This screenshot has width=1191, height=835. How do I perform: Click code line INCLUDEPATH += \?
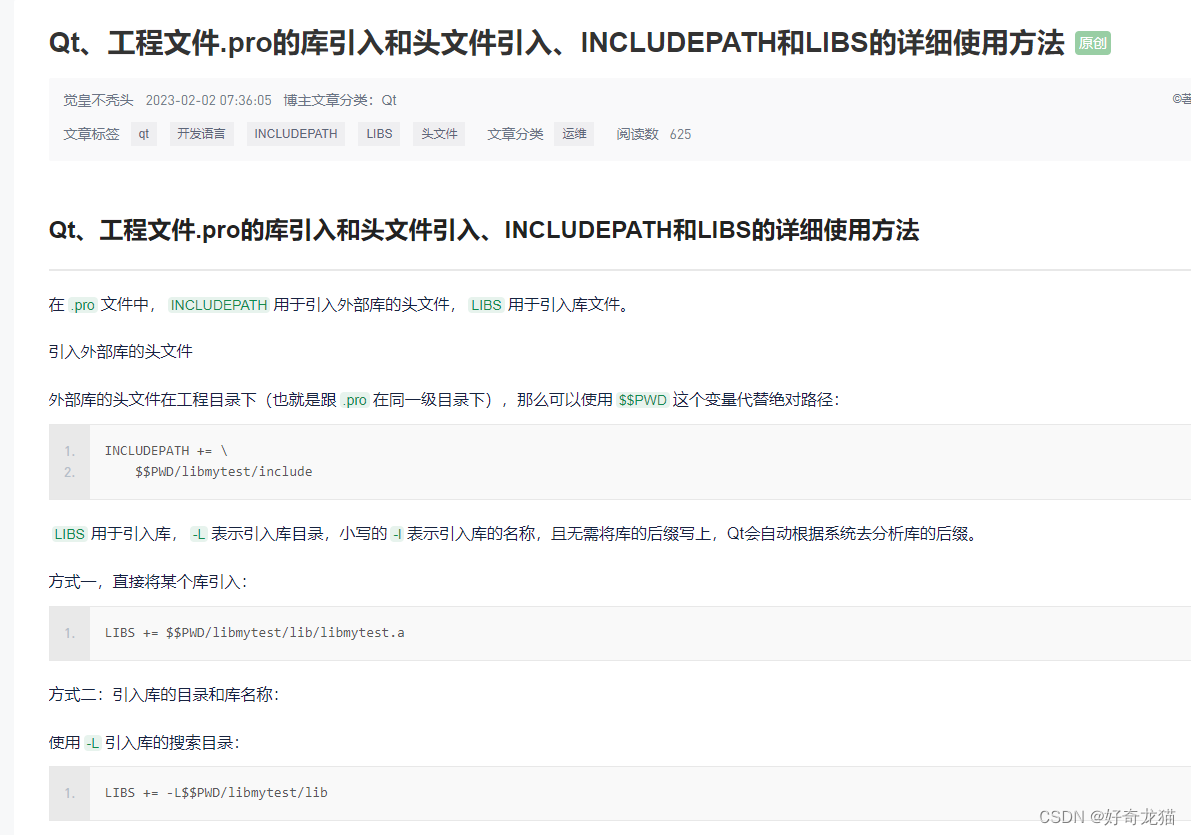point(166,451)
